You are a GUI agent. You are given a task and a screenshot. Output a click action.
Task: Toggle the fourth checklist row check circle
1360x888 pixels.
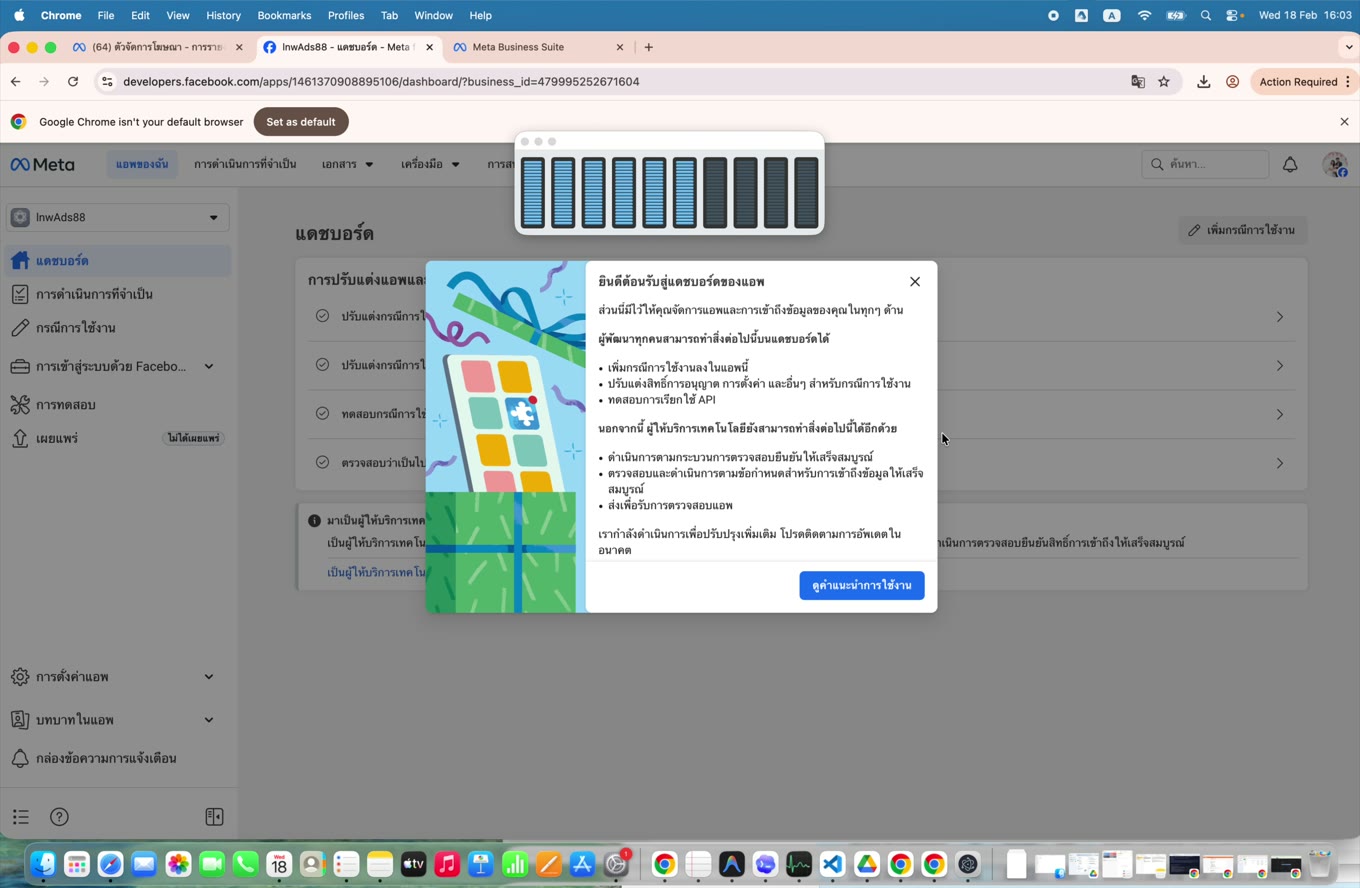click(x=322, y=463)
